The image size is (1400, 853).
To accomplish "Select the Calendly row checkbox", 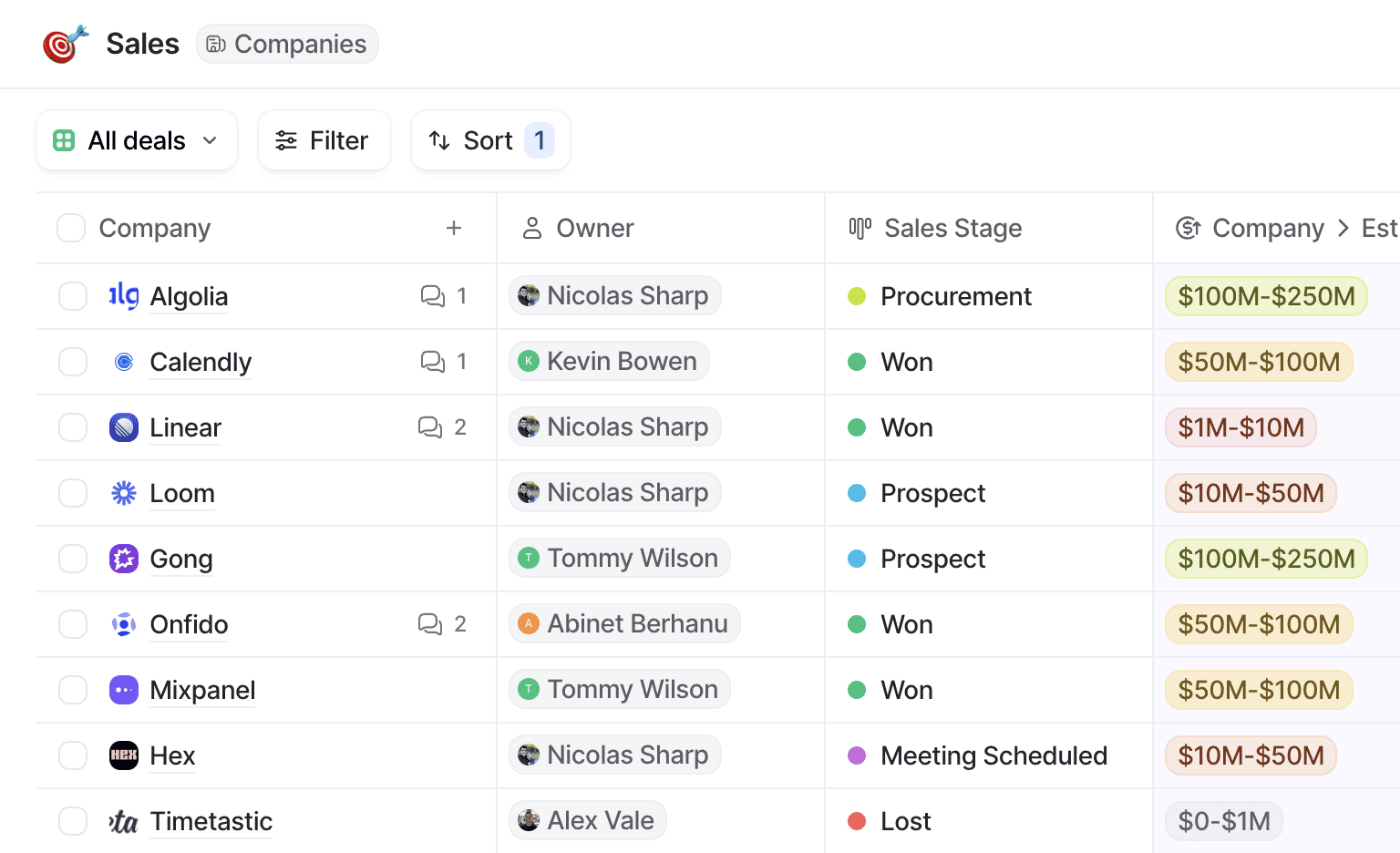I will tap(73, 362).
